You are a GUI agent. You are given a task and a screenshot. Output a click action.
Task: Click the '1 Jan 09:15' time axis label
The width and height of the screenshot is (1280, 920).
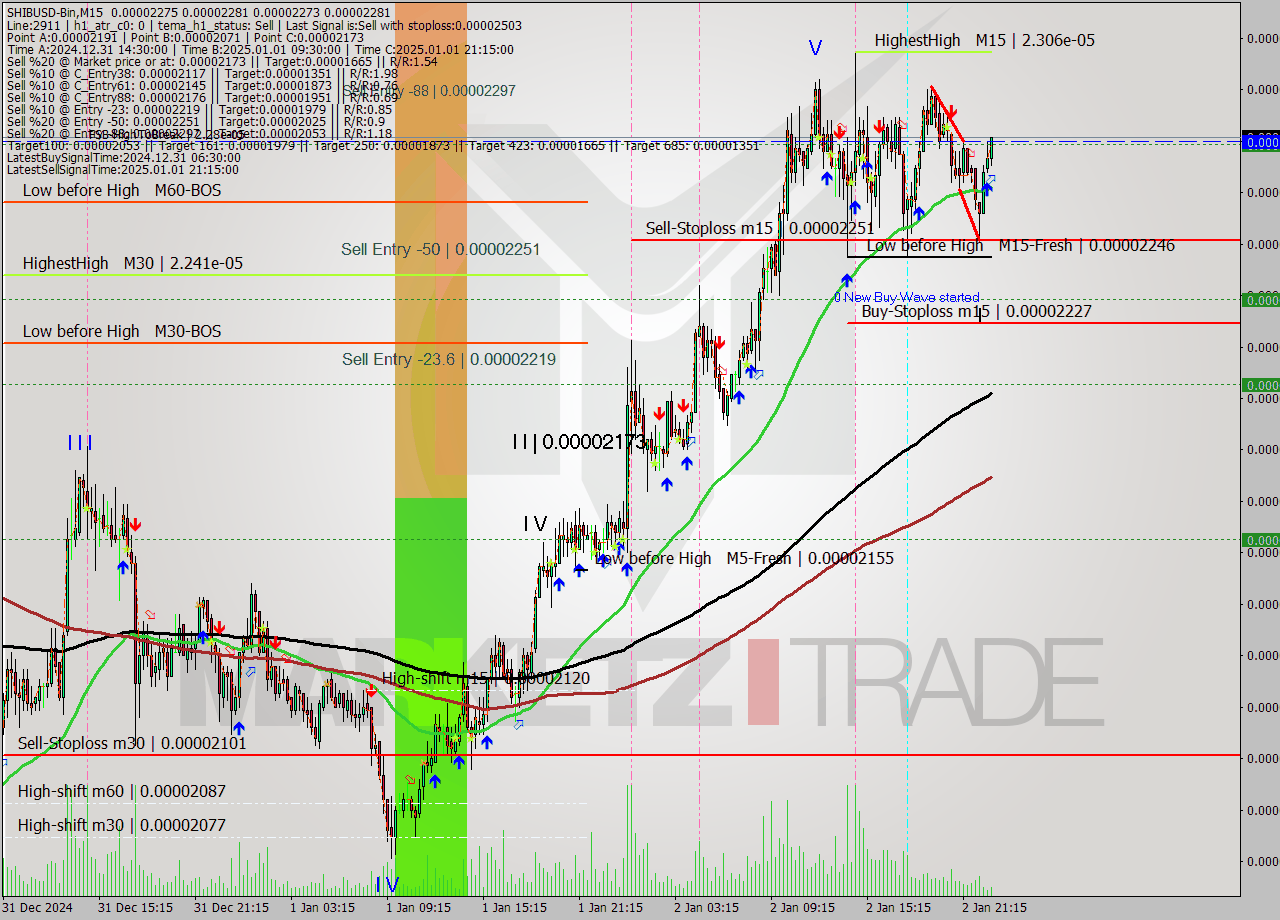(418, 908)
